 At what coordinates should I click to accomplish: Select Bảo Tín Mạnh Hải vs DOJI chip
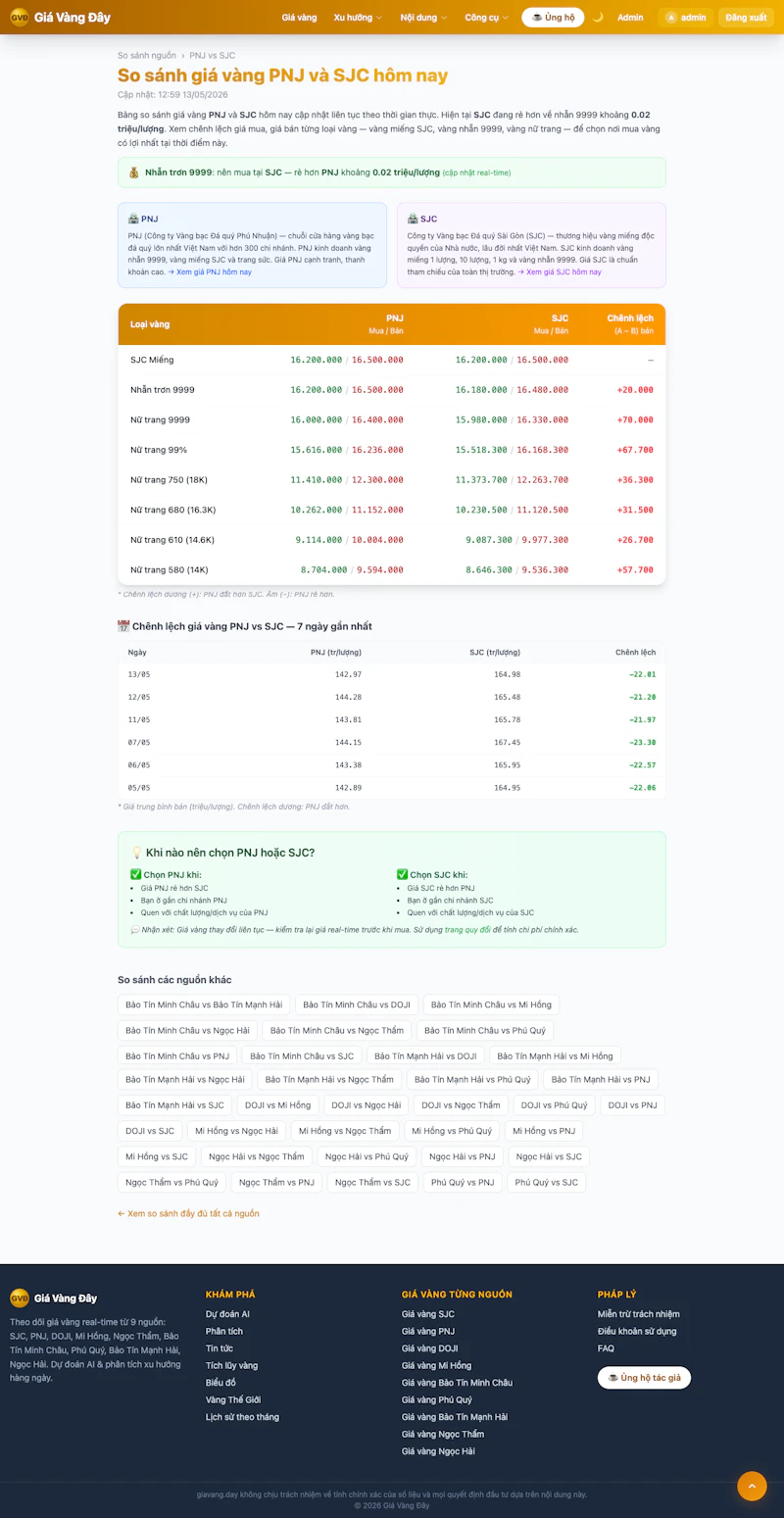pyautogui.click(x=425, y=1055)
